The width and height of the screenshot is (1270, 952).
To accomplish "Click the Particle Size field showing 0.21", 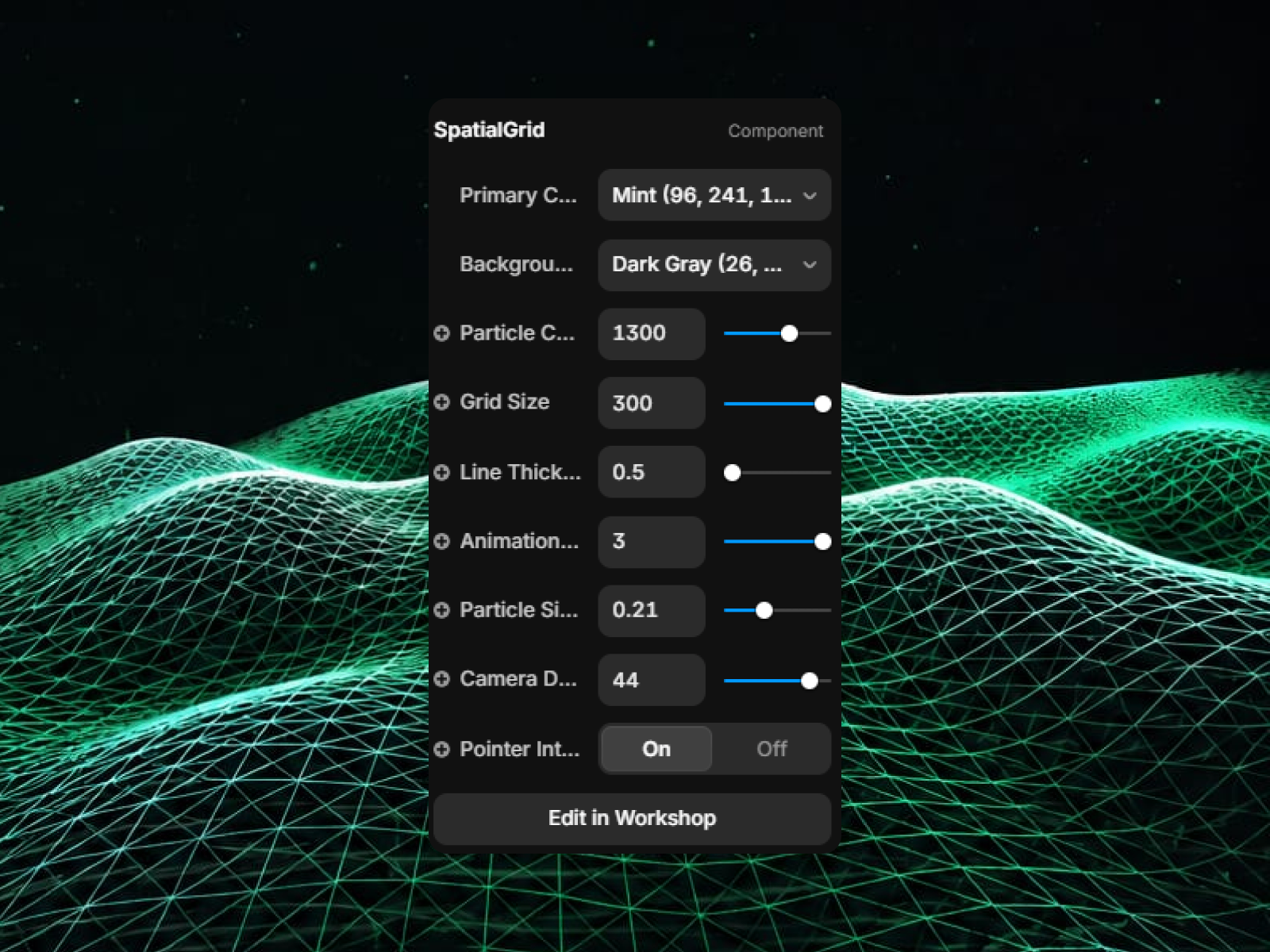I will [x=652, y=610].
